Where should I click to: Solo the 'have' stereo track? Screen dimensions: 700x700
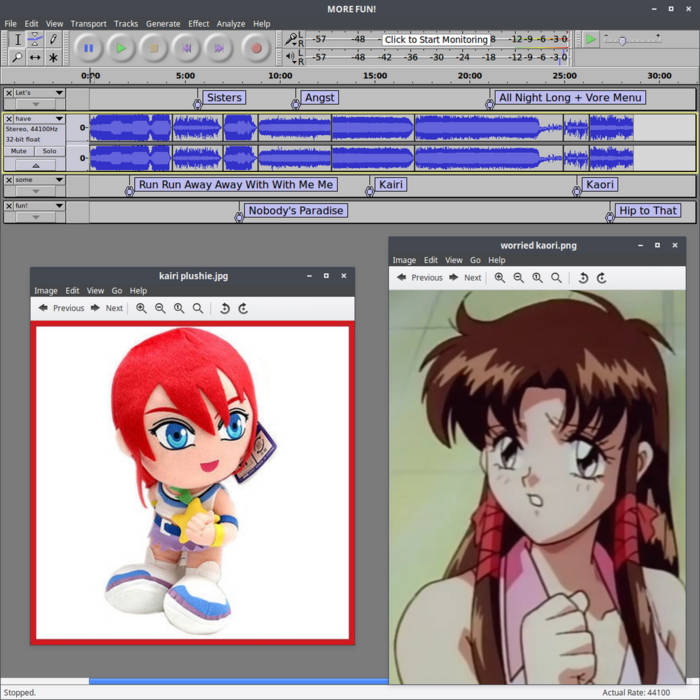point(49,151)
